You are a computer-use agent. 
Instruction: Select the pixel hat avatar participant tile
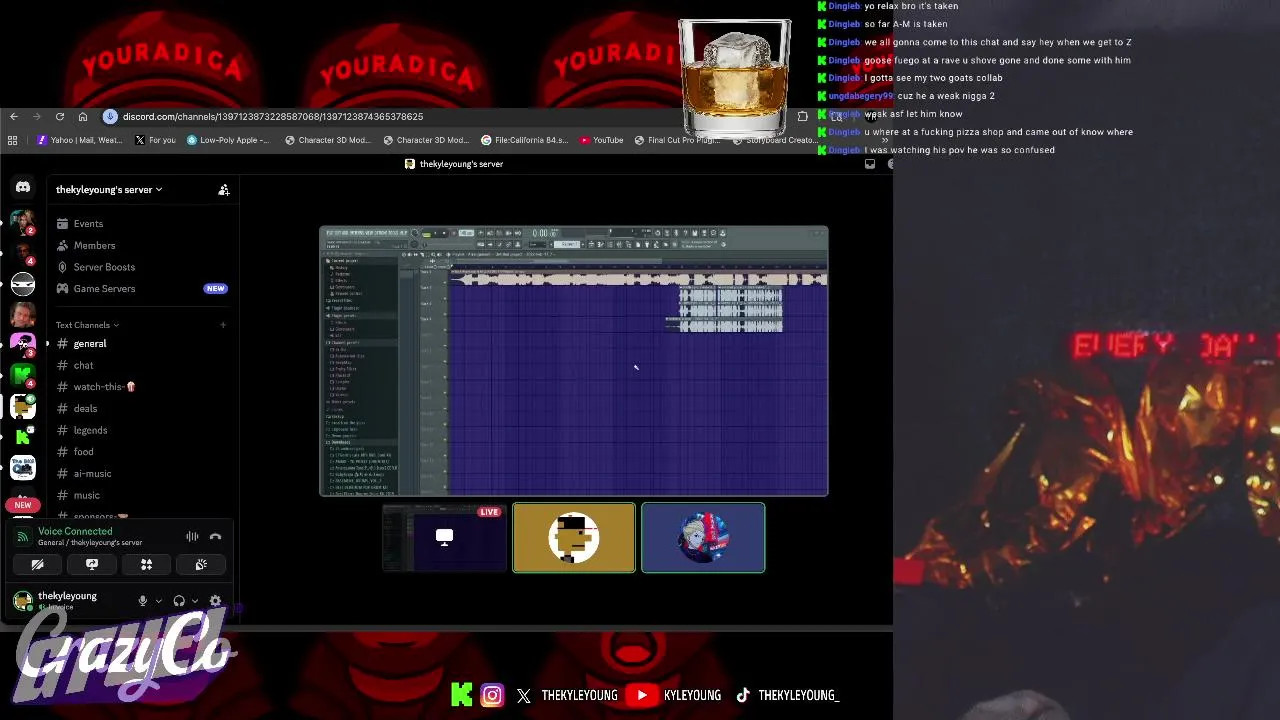[x=574, y=538]
